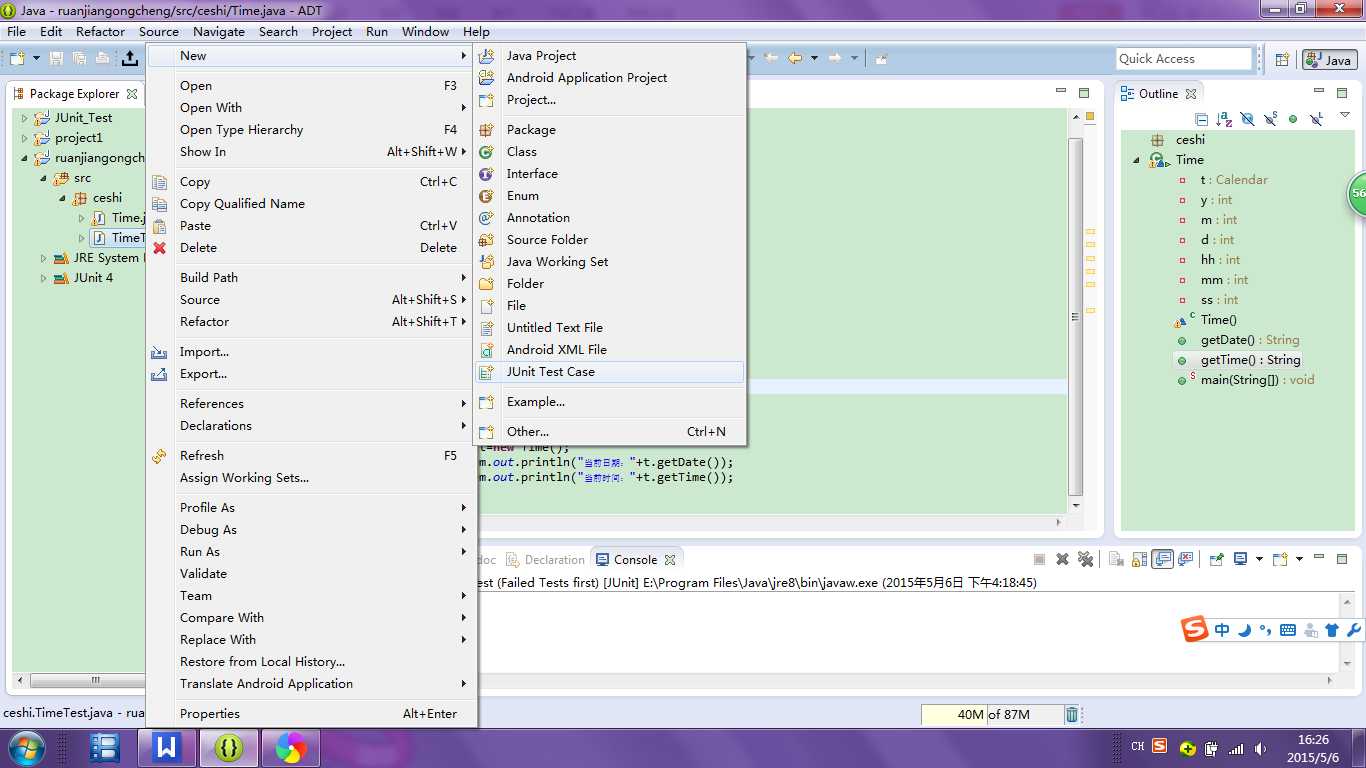Click Collapse All icon in Outline
This screenshot has height=768, width=1366.
(1202, 119)
